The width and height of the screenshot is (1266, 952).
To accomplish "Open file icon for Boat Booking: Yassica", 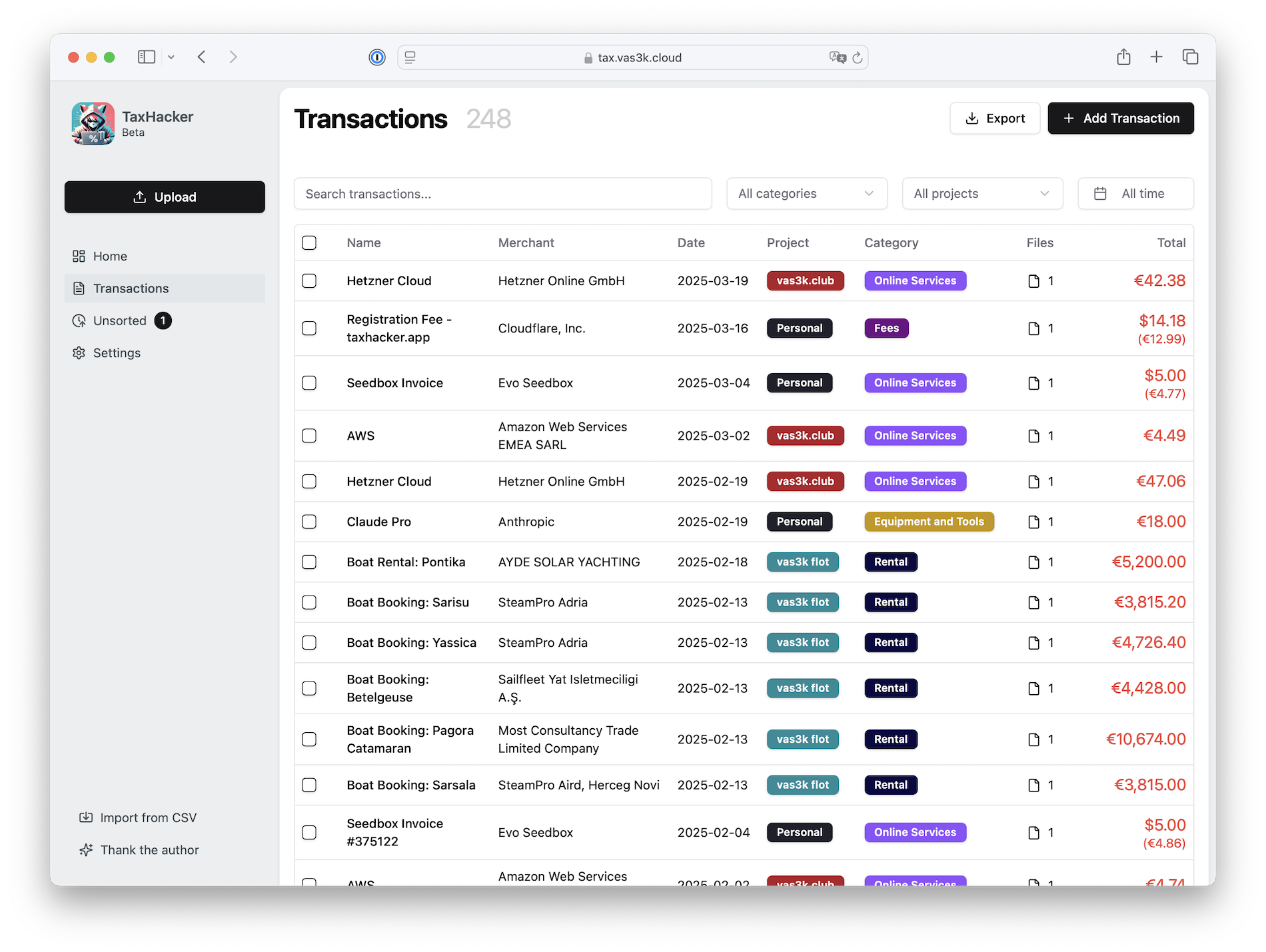I will click(x=1034, y=643).
